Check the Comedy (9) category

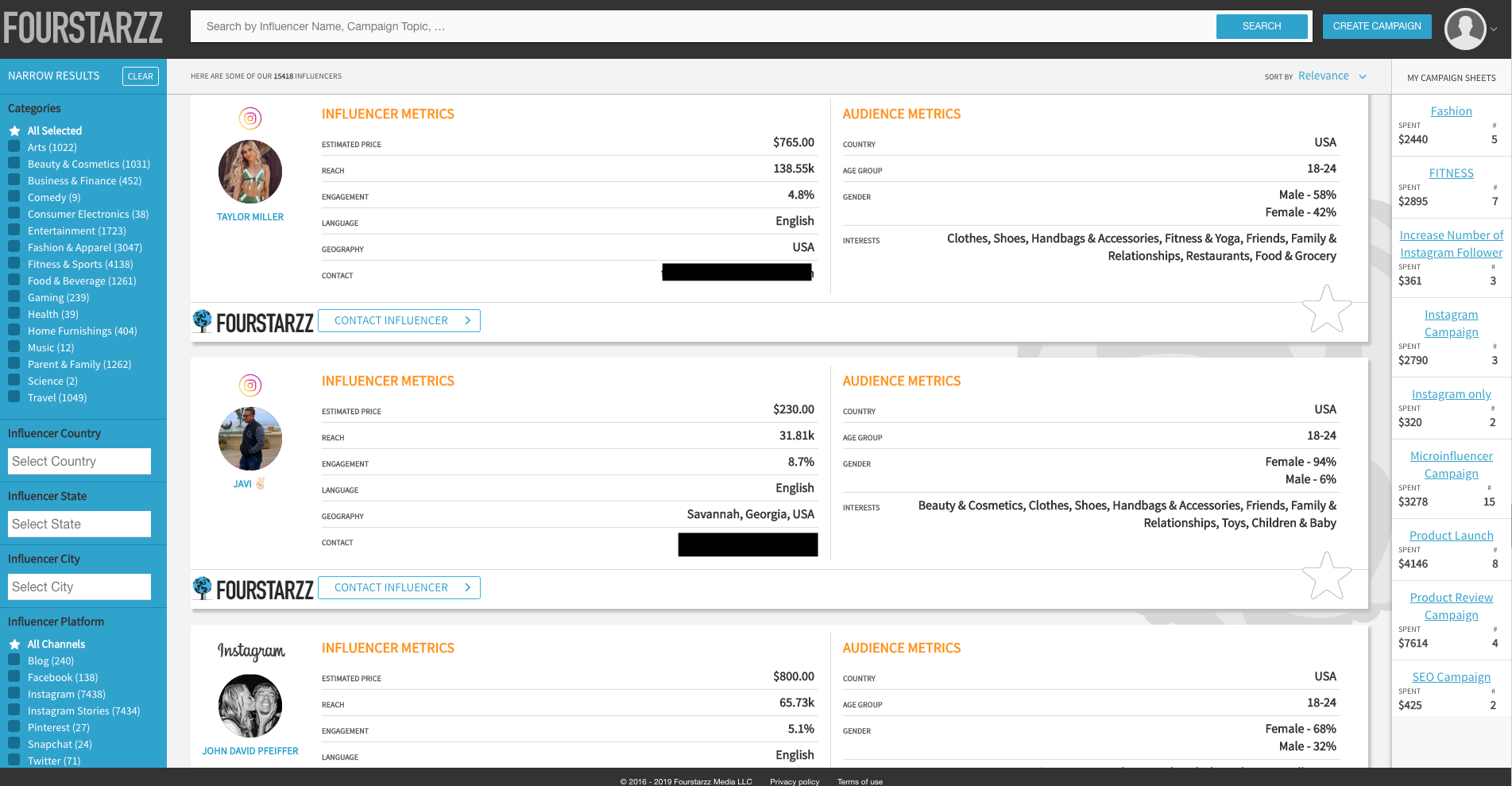14,197
